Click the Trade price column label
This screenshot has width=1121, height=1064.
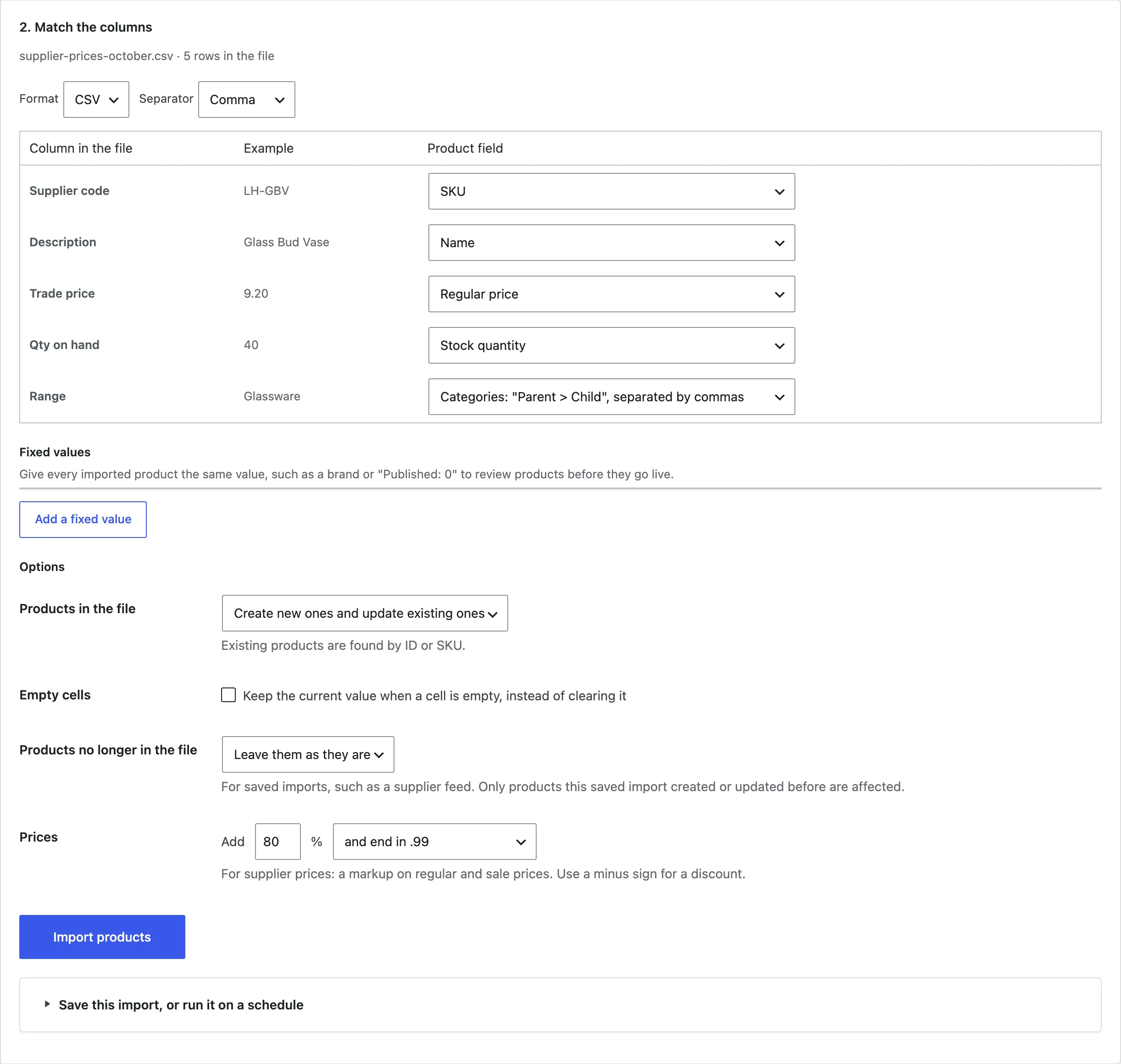pyautogui.click(x=62, y=293)
